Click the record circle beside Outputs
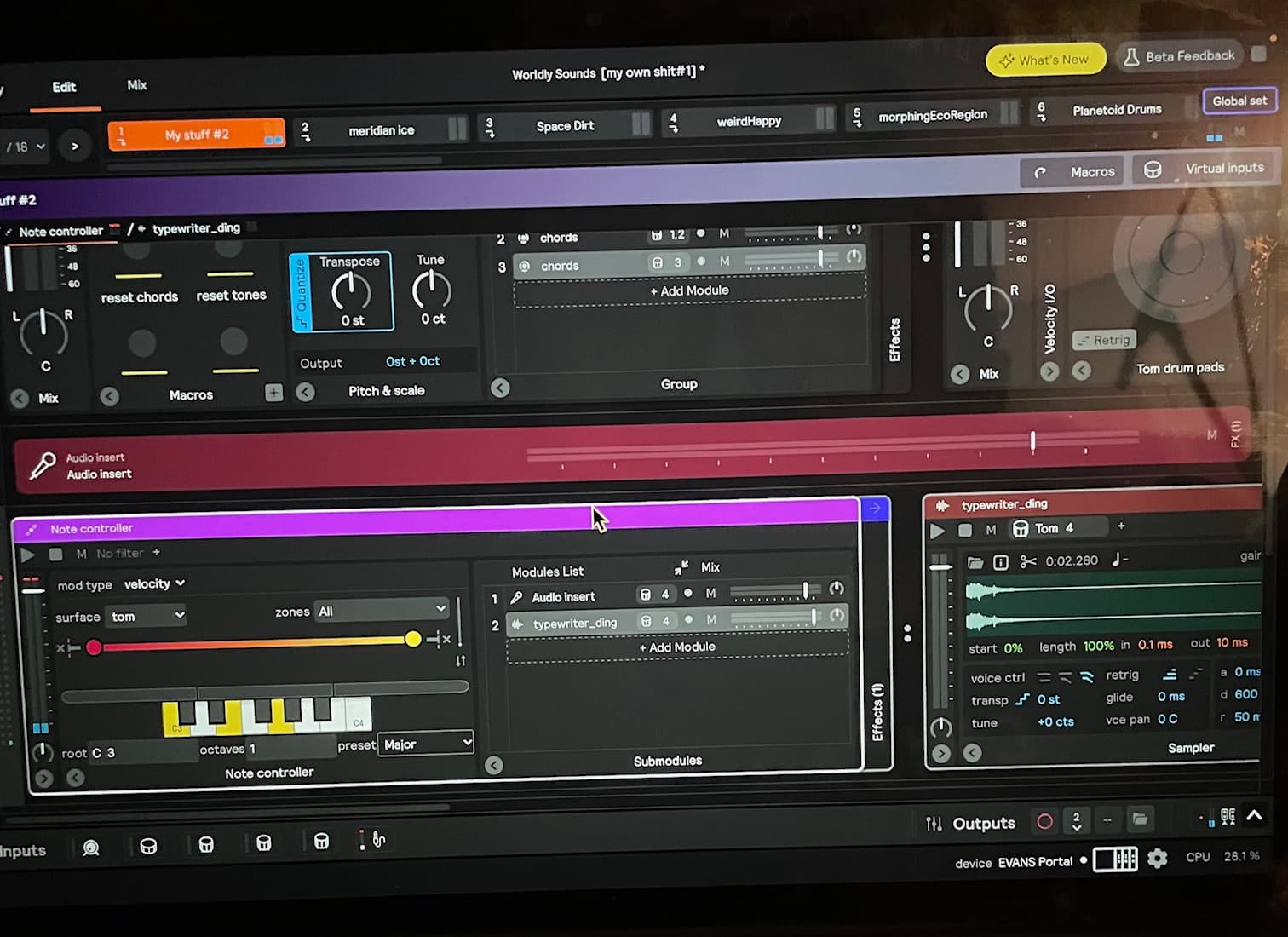 [1044, 822]
